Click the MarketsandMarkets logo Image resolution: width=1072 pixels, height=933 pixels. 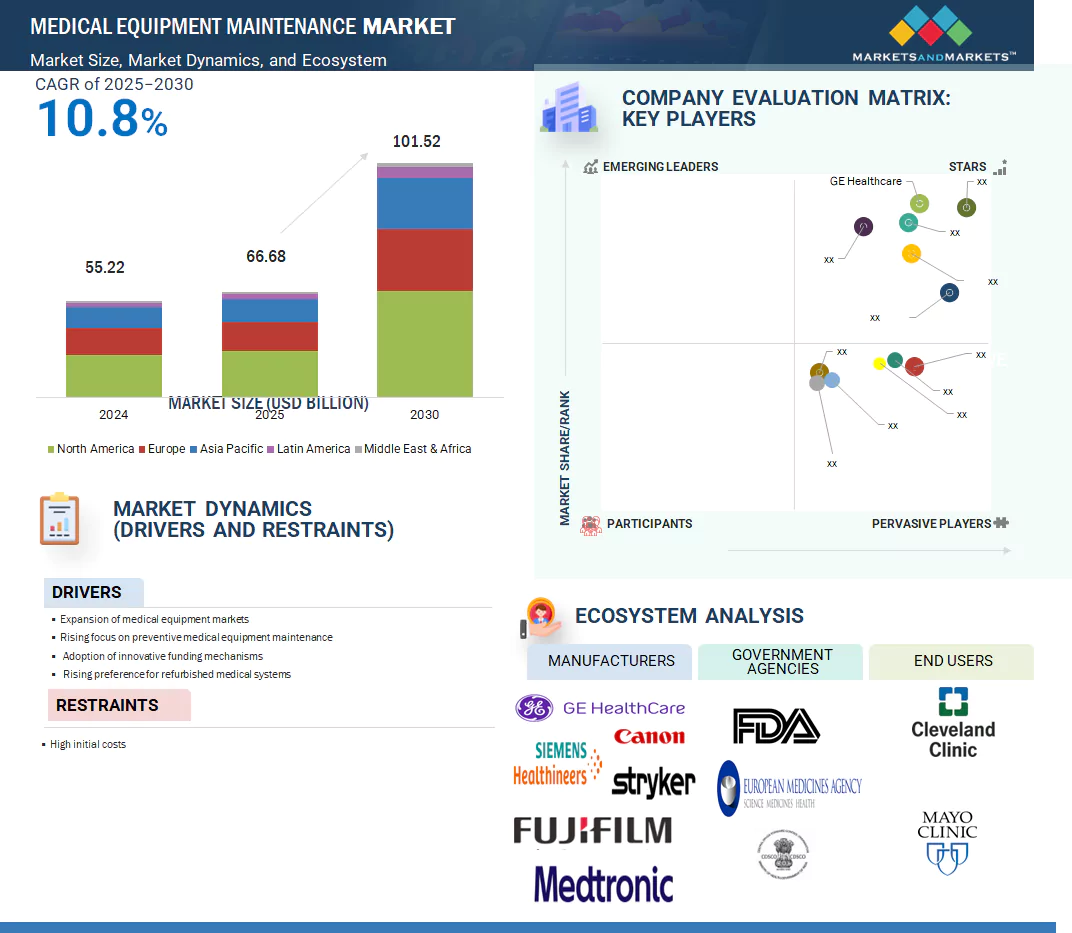(933, 34)
